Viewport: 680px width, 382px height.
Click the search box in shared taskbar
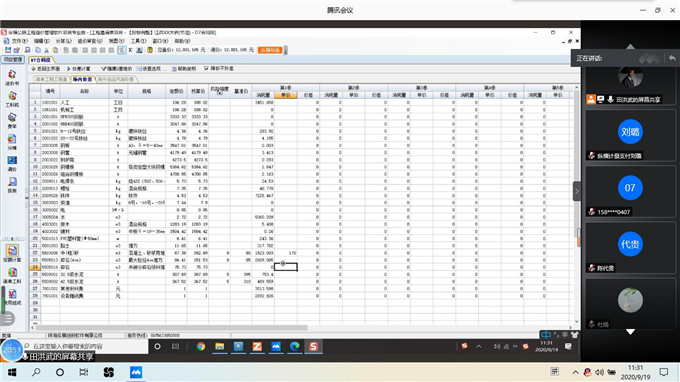pyautogui.click(x=85, y=346)
